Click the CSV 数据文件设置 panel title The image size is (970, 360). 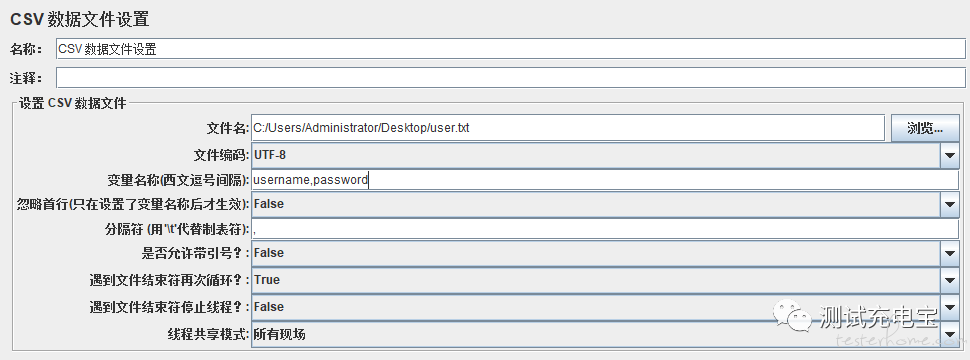[80, 19]
